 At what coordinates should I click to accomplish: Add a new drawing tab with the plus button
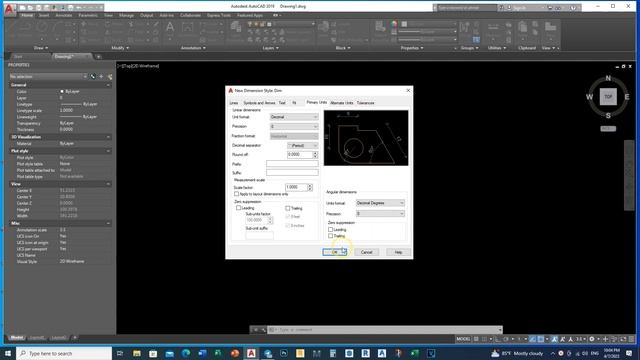click(x=98, y=57)
